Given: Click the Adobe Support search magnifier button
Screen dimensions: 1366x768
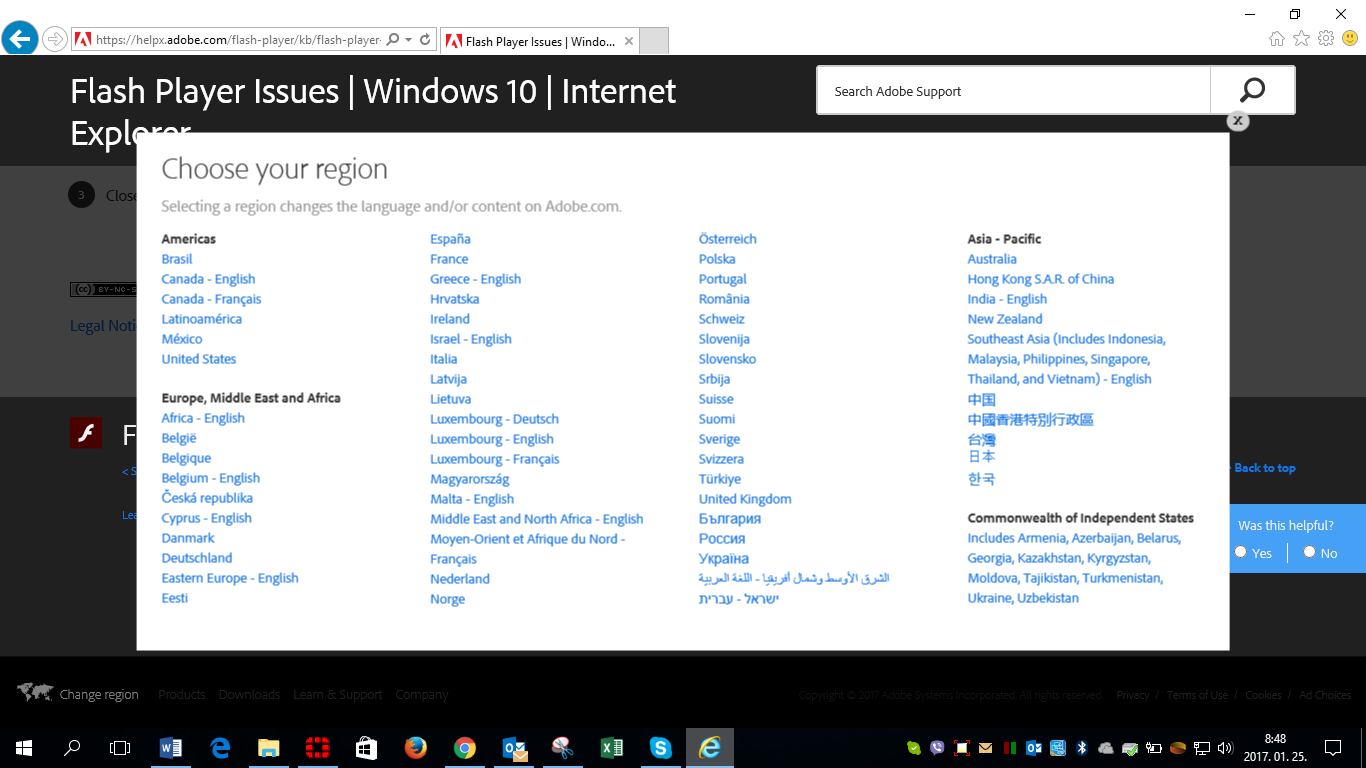Looking at the screenshot, I should coord(1252,91).
